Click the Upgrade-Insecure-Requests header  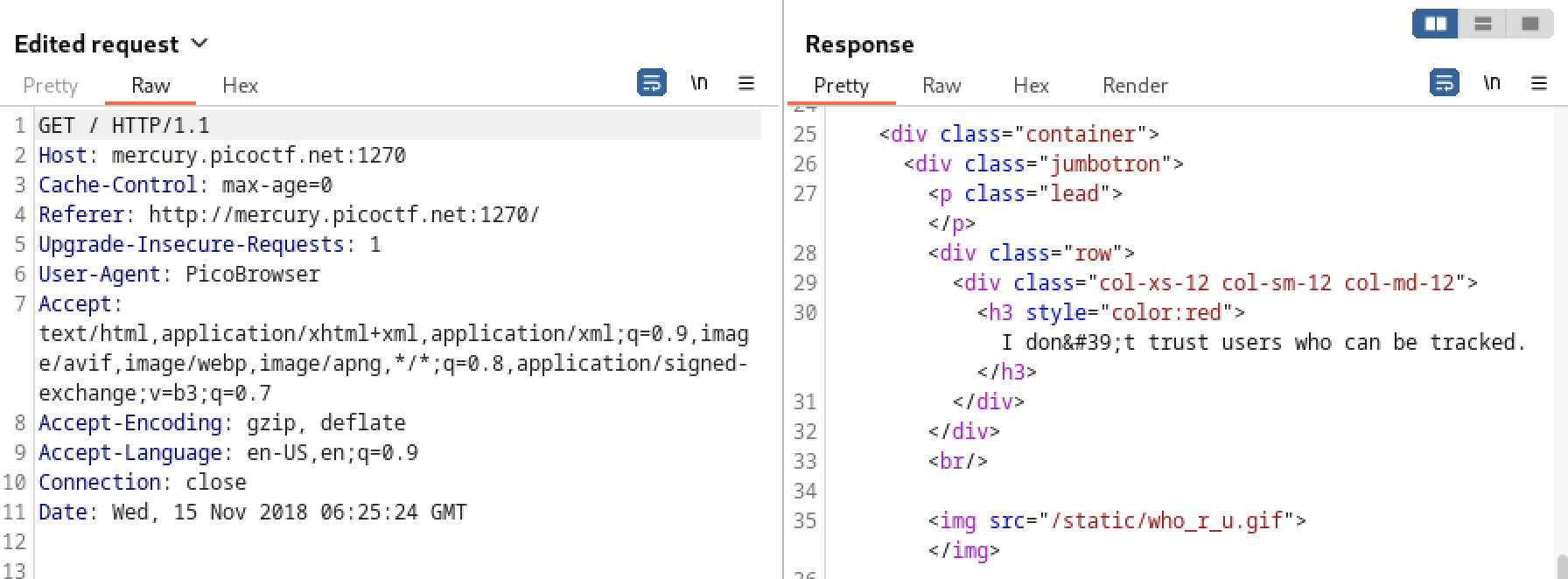(x=210, y=245)
